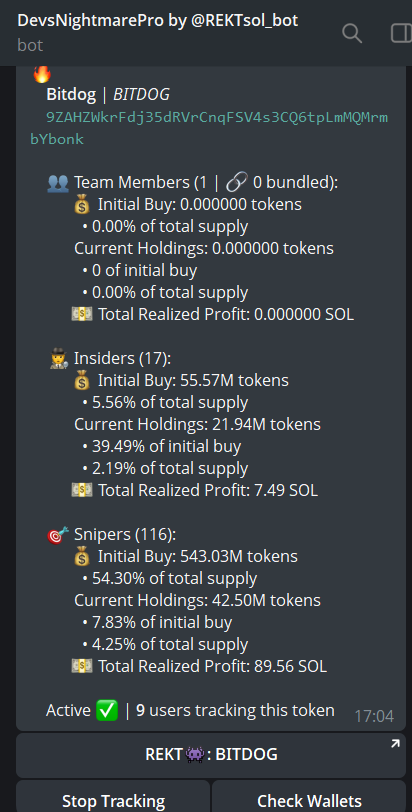This screenshot has width=412, height=812.
Task: Click the chain link bundled icon
Action: 238,182
